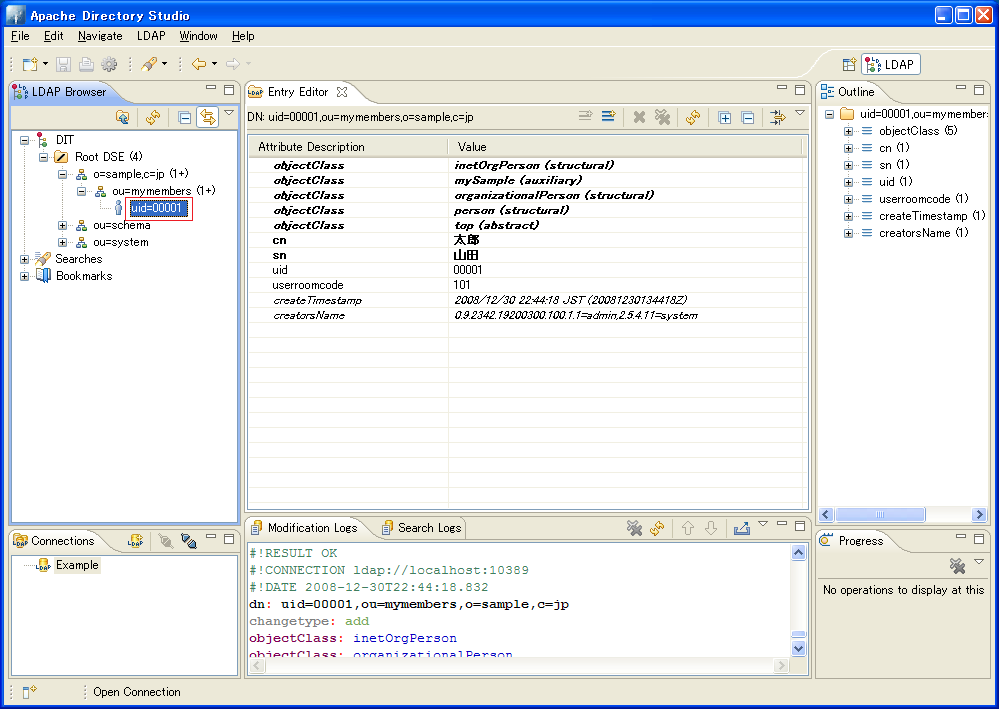
Task: Select the uid=00001 entry in tree
Action: click(x=157, y=208)
